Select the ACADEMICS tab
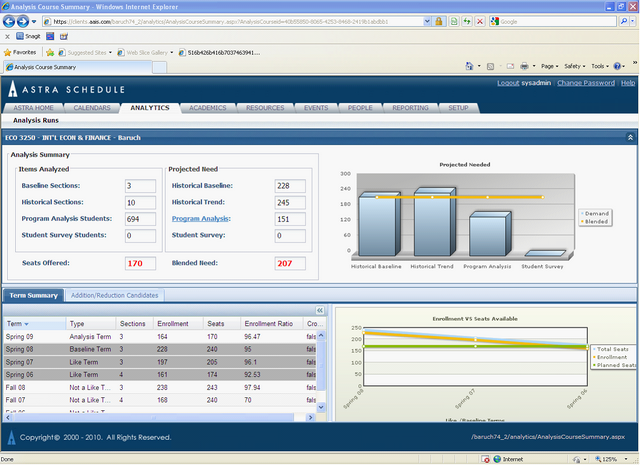 click(x=207, y=108)
